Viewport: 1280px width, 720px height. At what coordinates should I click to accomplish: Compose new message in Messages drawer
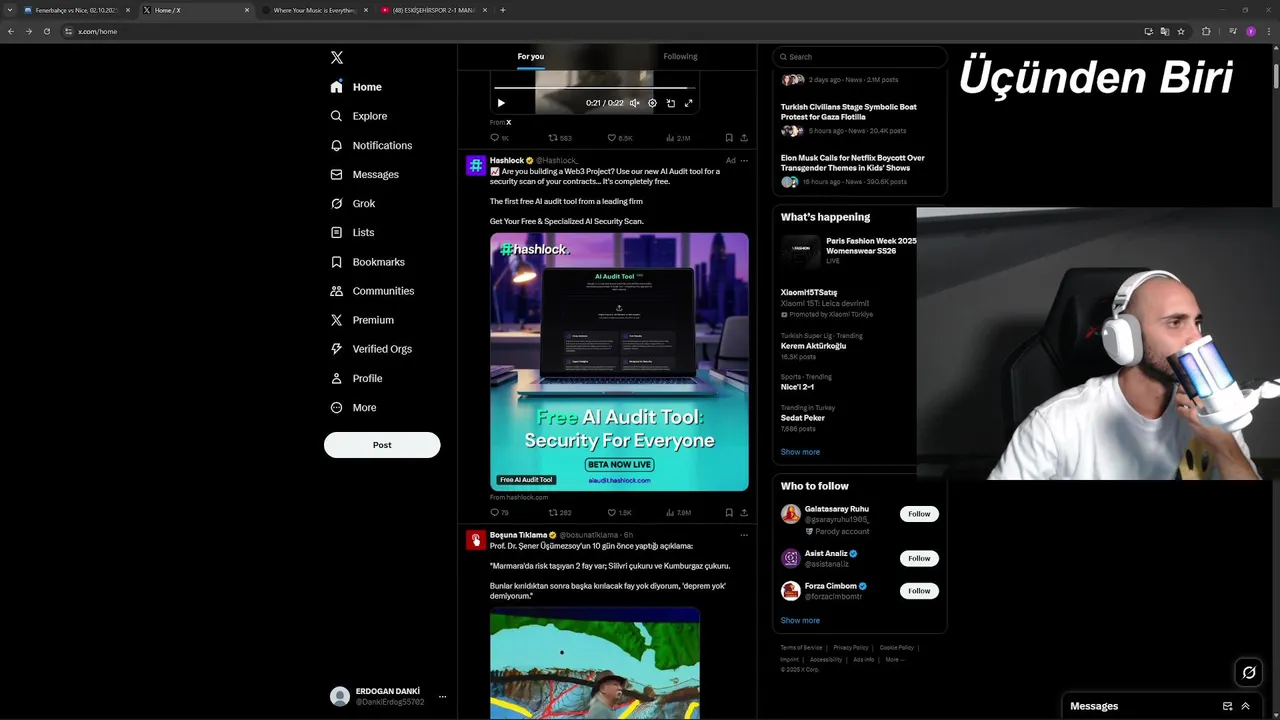click(1227, 706)
